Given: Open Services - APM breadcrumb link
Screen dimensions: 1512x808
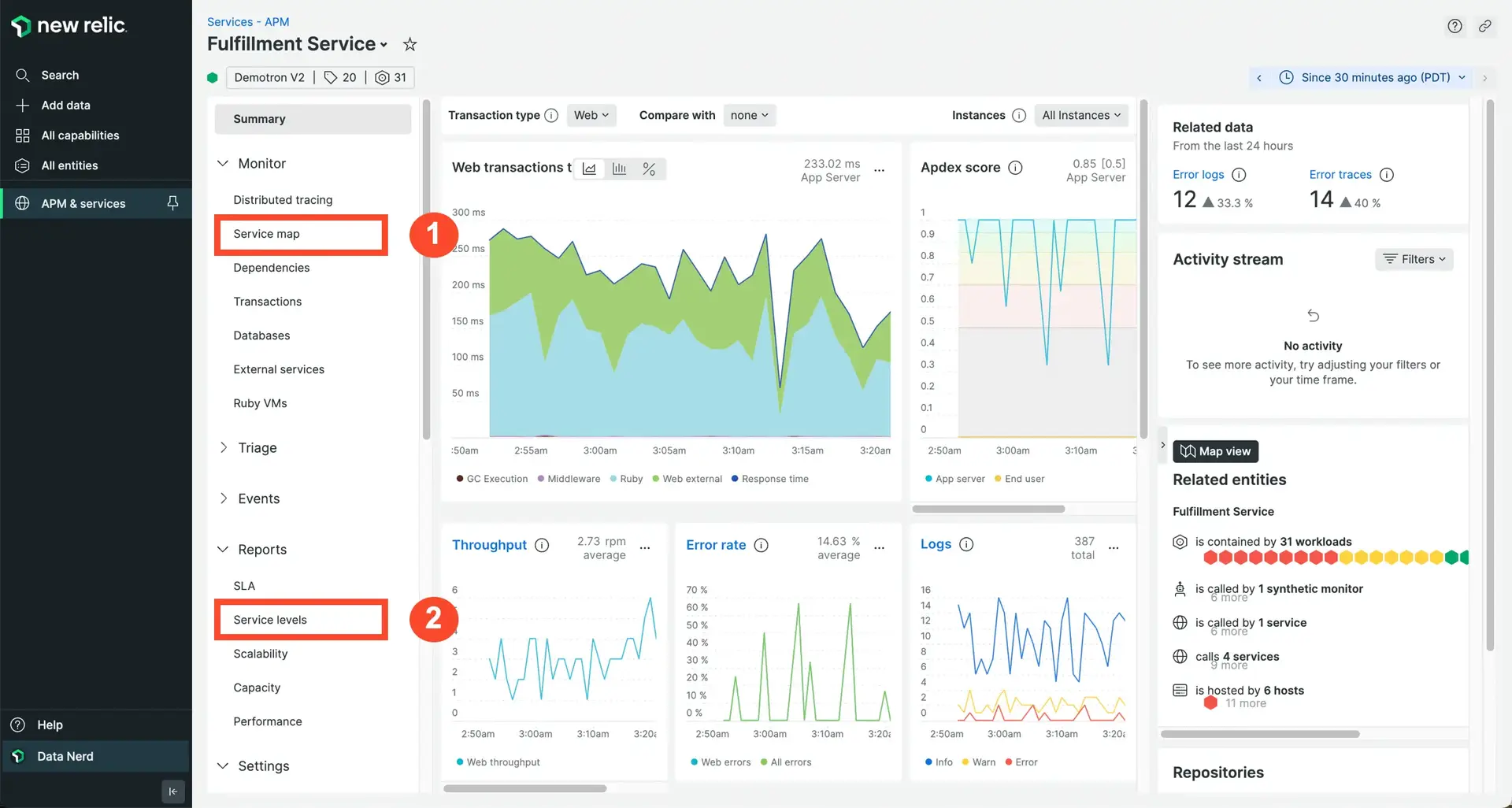Looking at the screenshot, I should tap(248, 22).
